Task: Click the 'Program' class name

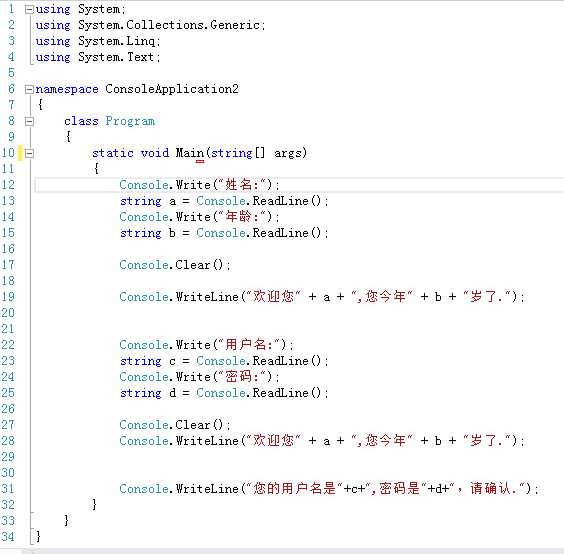Action: coord(130,121)
